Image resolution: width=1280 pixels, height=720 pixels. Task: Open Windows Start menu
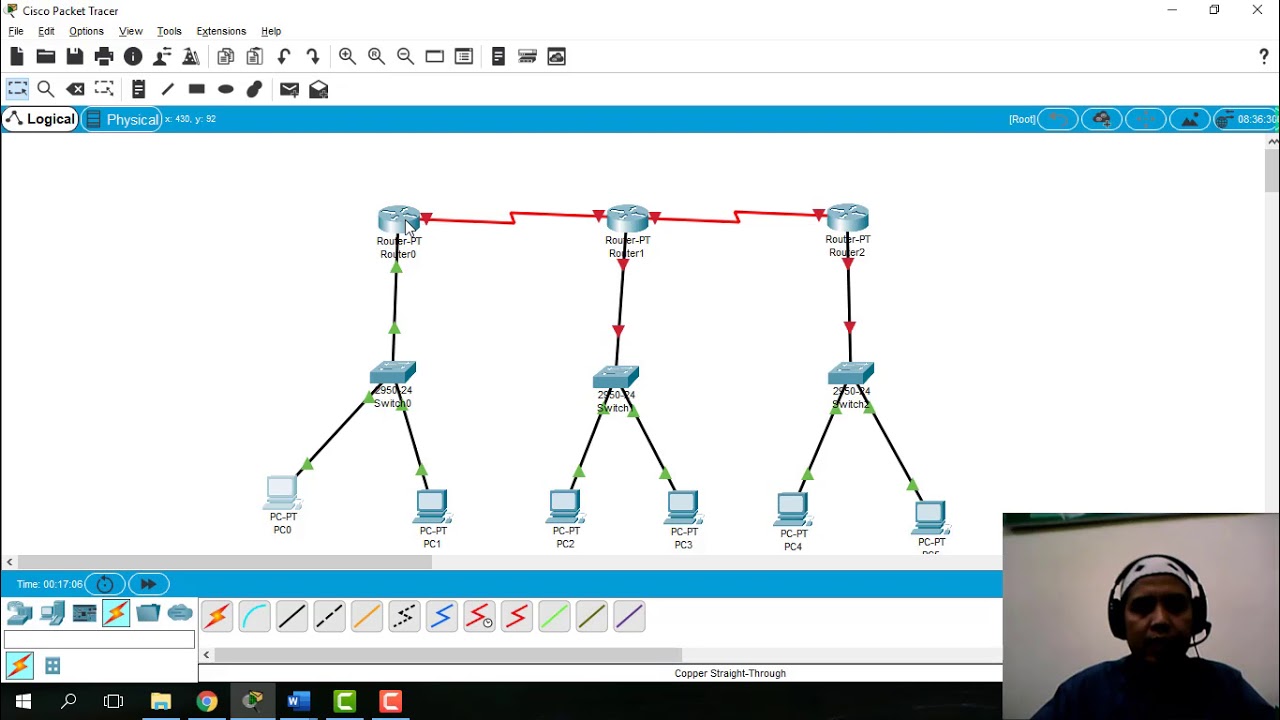23,701
